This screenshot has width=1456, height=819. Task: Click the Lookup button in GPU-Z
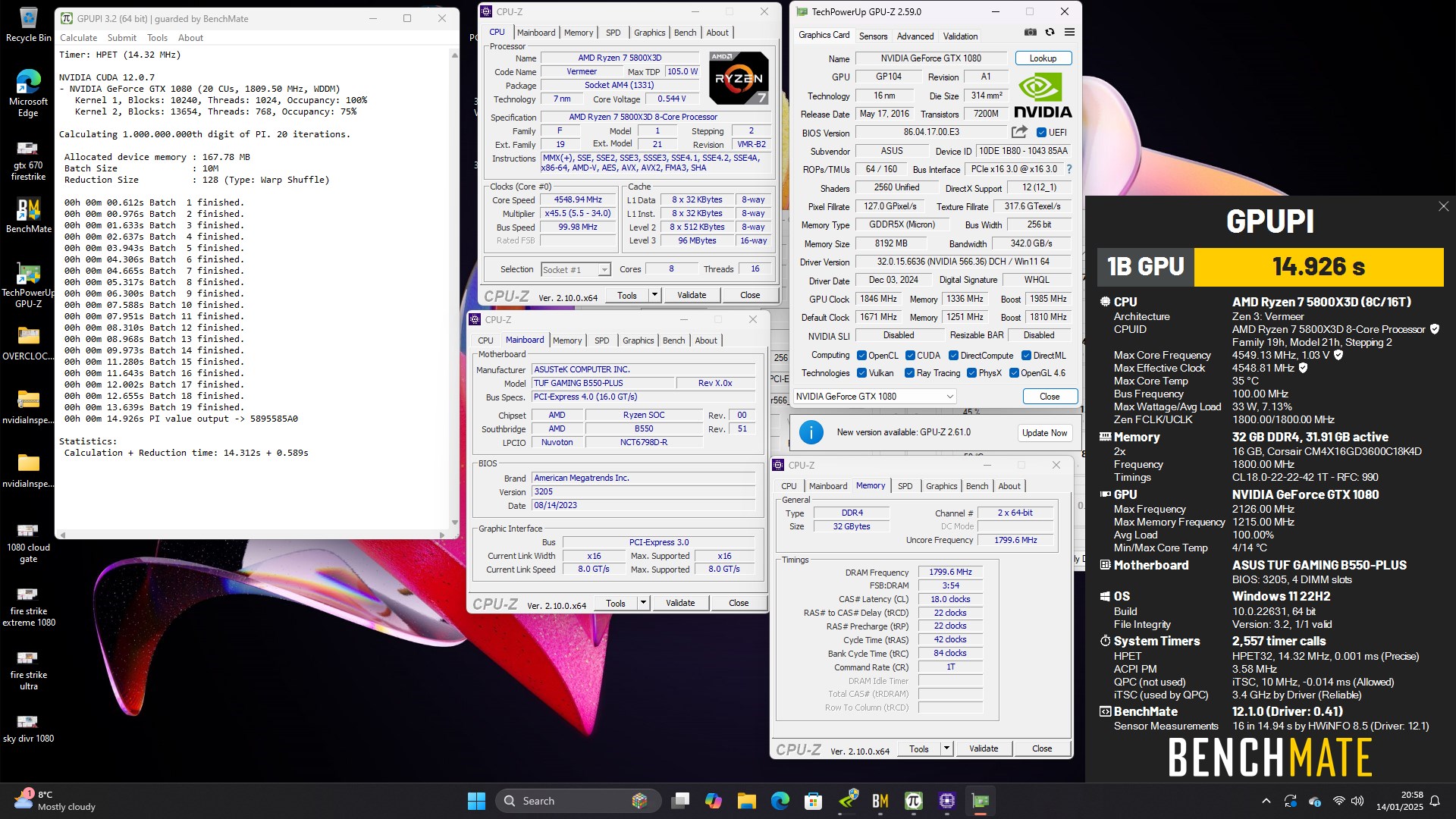(1043, 58)
